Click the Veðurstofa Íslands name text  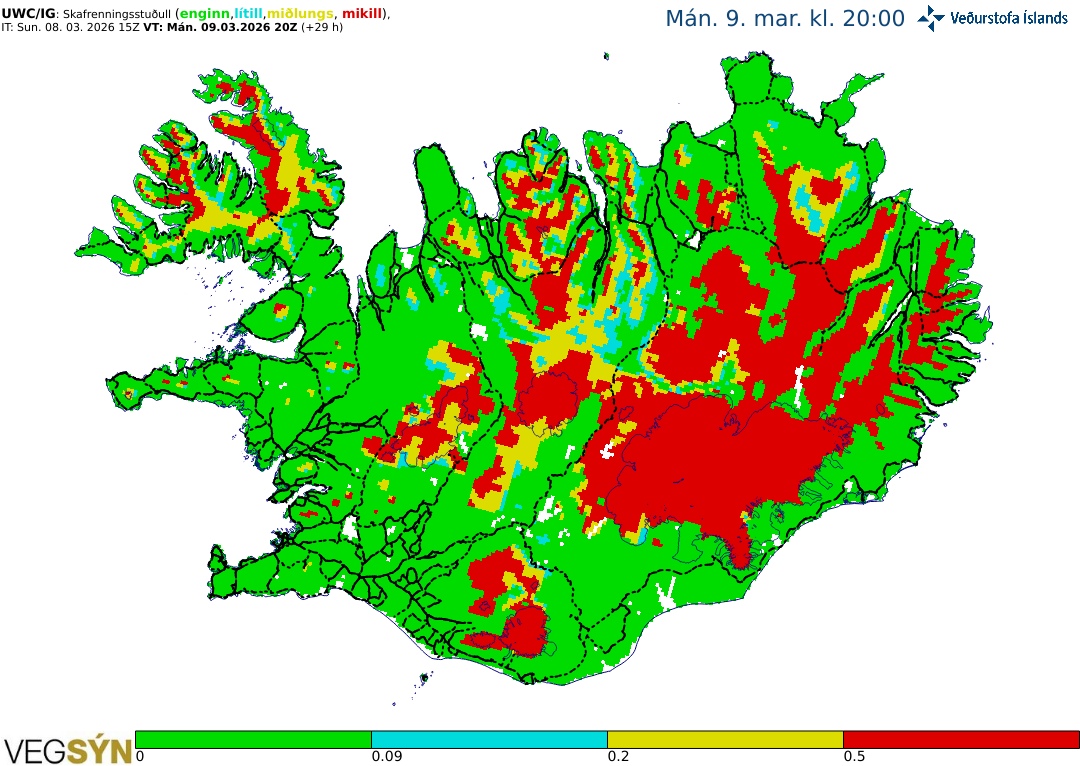coord(1009,19)
